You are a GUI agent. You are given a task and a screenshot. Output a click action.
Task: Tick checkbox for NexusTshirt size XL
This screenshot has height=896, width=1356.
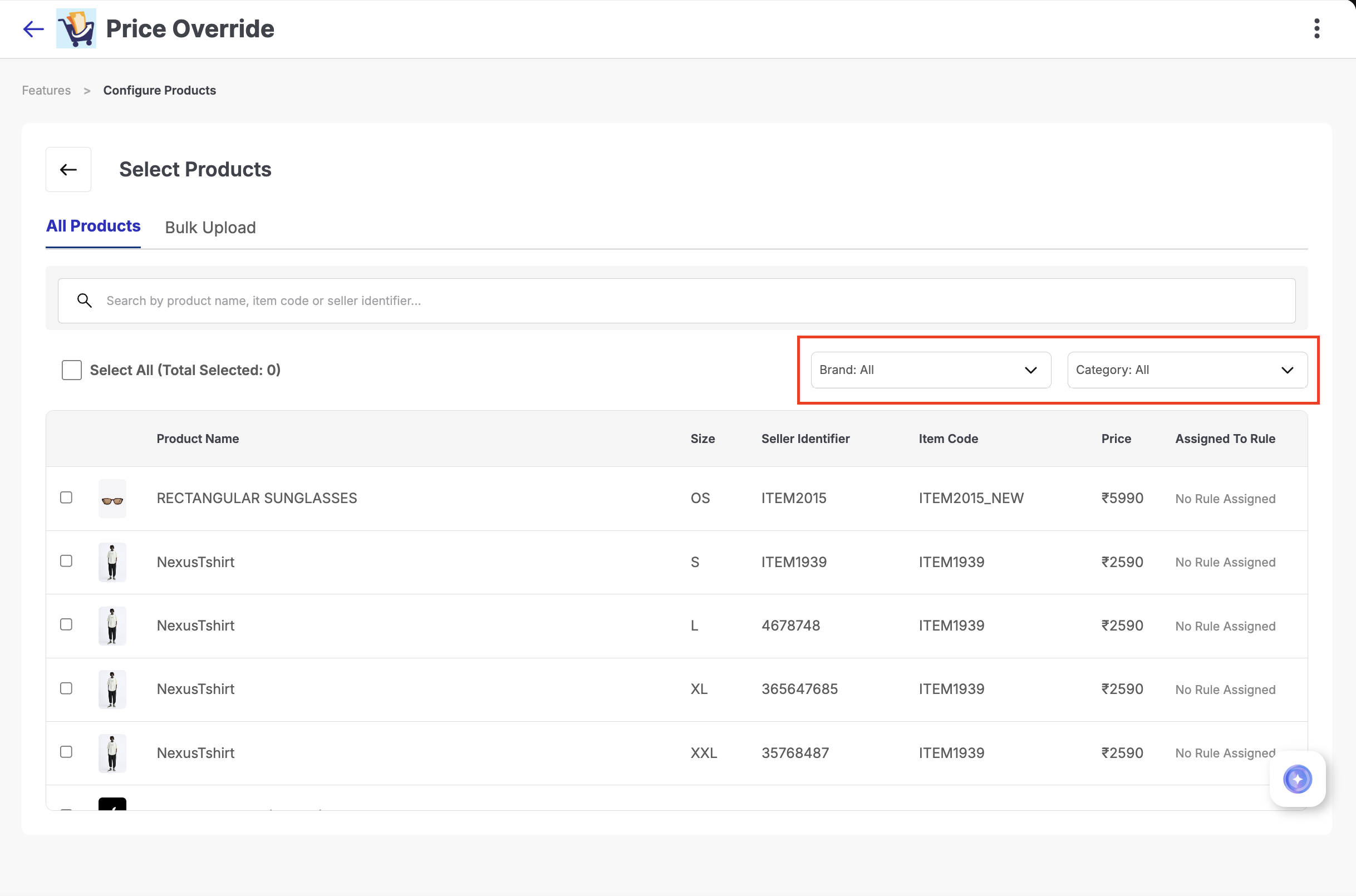[66, 688]
